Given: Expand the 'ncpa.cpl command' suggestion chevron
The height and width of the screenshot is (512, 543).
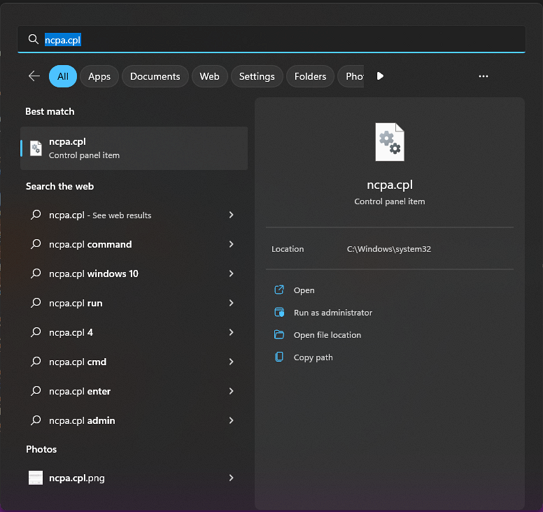Looking at the screenshot, I should point(231,244).
